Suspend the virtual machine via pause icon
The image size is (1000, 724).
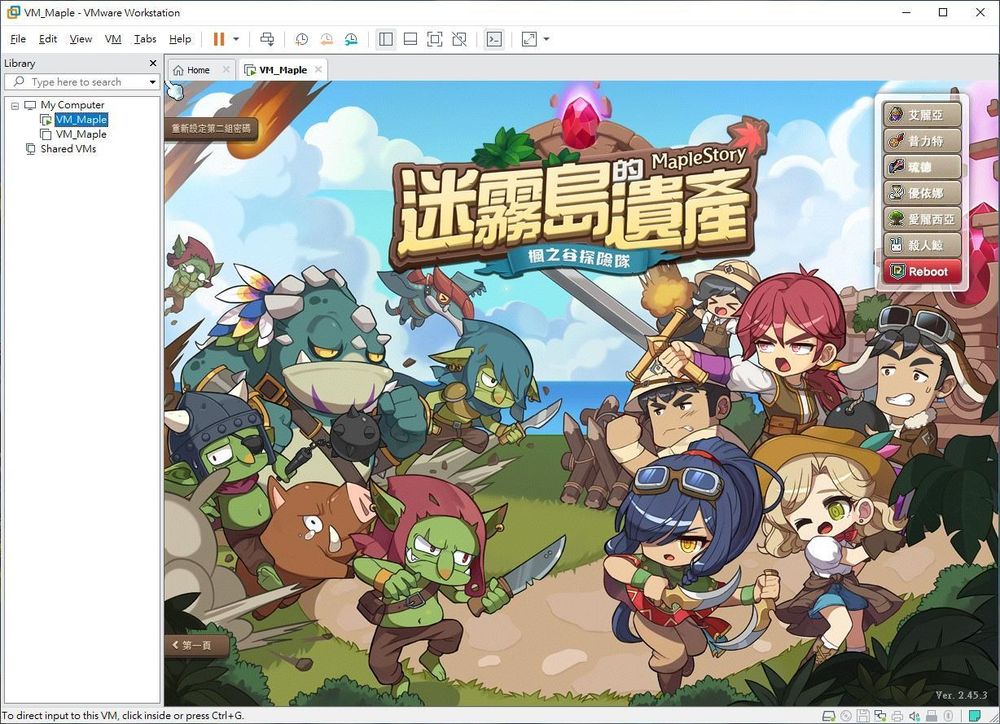click(219, 39)
